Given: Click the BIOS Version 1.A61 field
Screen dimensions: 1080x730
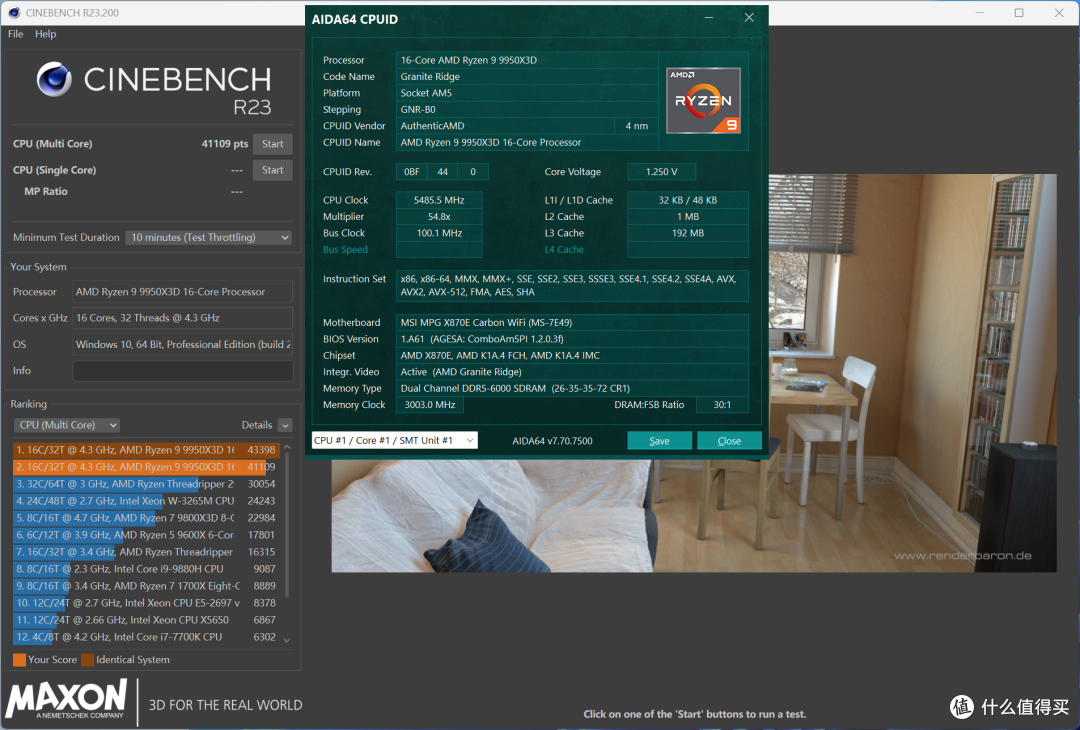Looking at the screenshot, I should coord(572,339).
